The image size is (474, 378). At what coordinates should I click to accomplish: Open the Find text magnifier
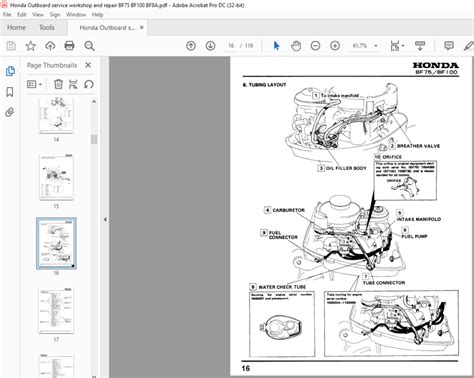point(89,46)
